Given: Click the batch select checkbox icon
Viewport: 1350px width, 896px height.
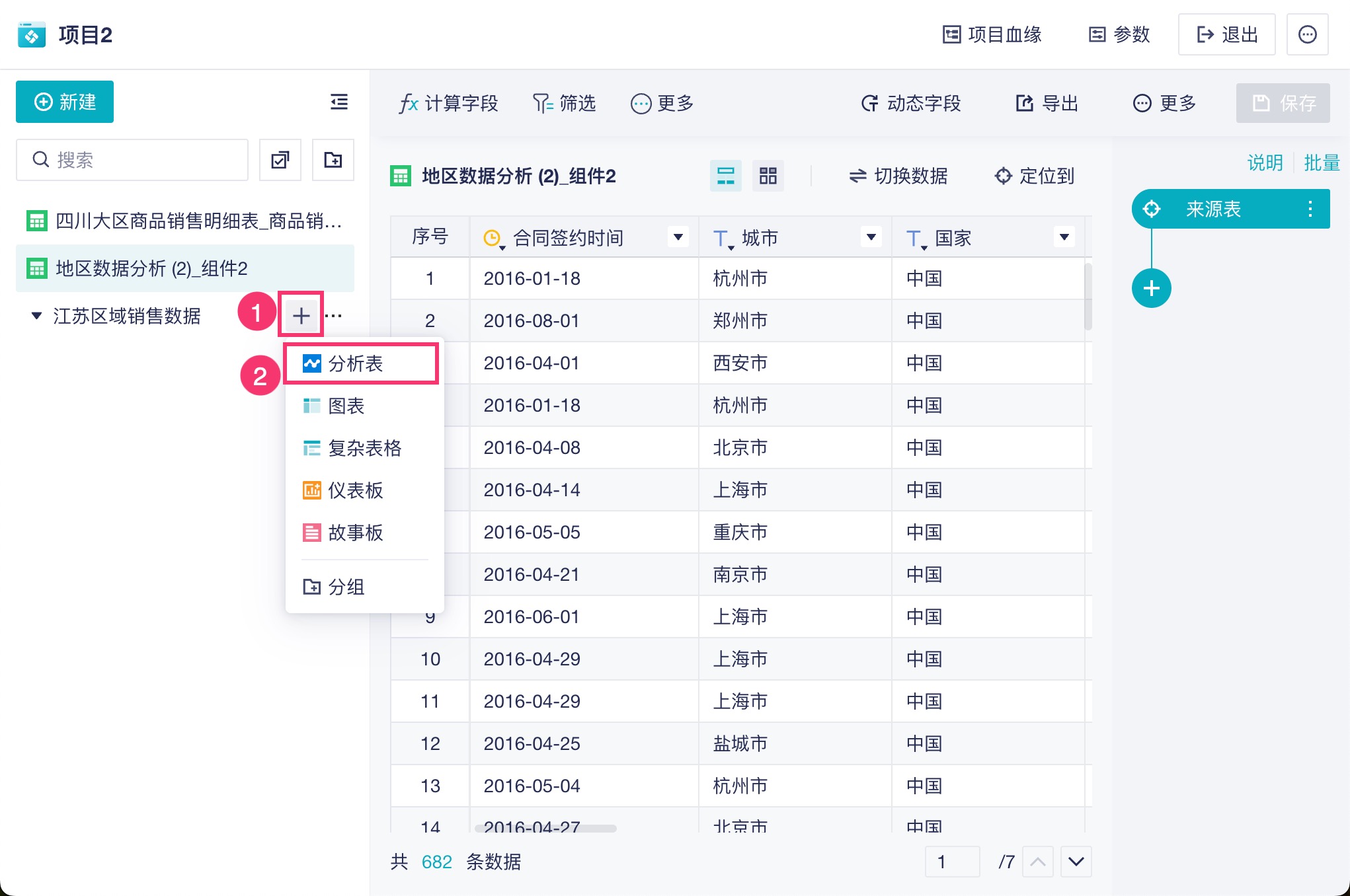Looking at the screenshot, I should point(280,160).
